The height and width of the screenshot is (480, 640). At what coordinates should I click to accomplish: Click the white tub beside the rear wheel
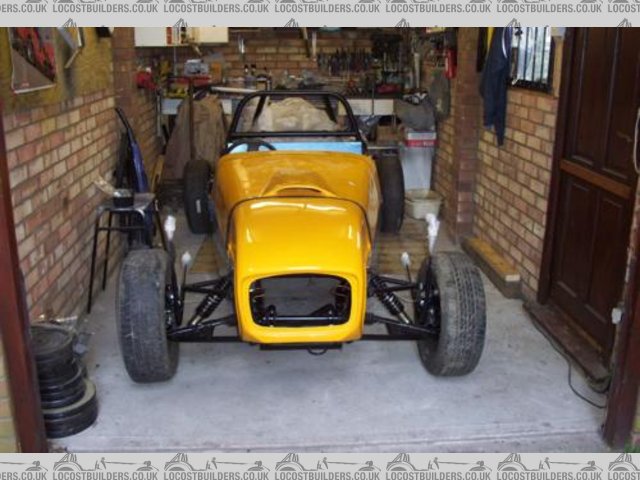pyautogui.click(x=422, y=203)
